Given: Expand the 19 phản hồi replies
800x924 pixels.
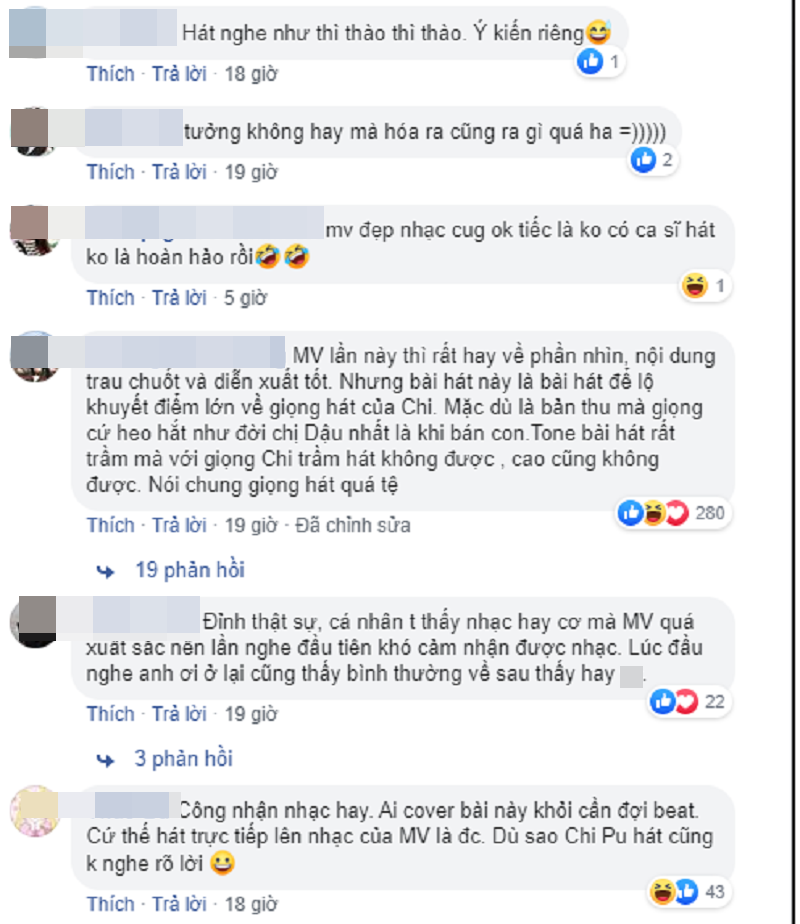Looking at the screenshot, I should [x=190, y=570].
